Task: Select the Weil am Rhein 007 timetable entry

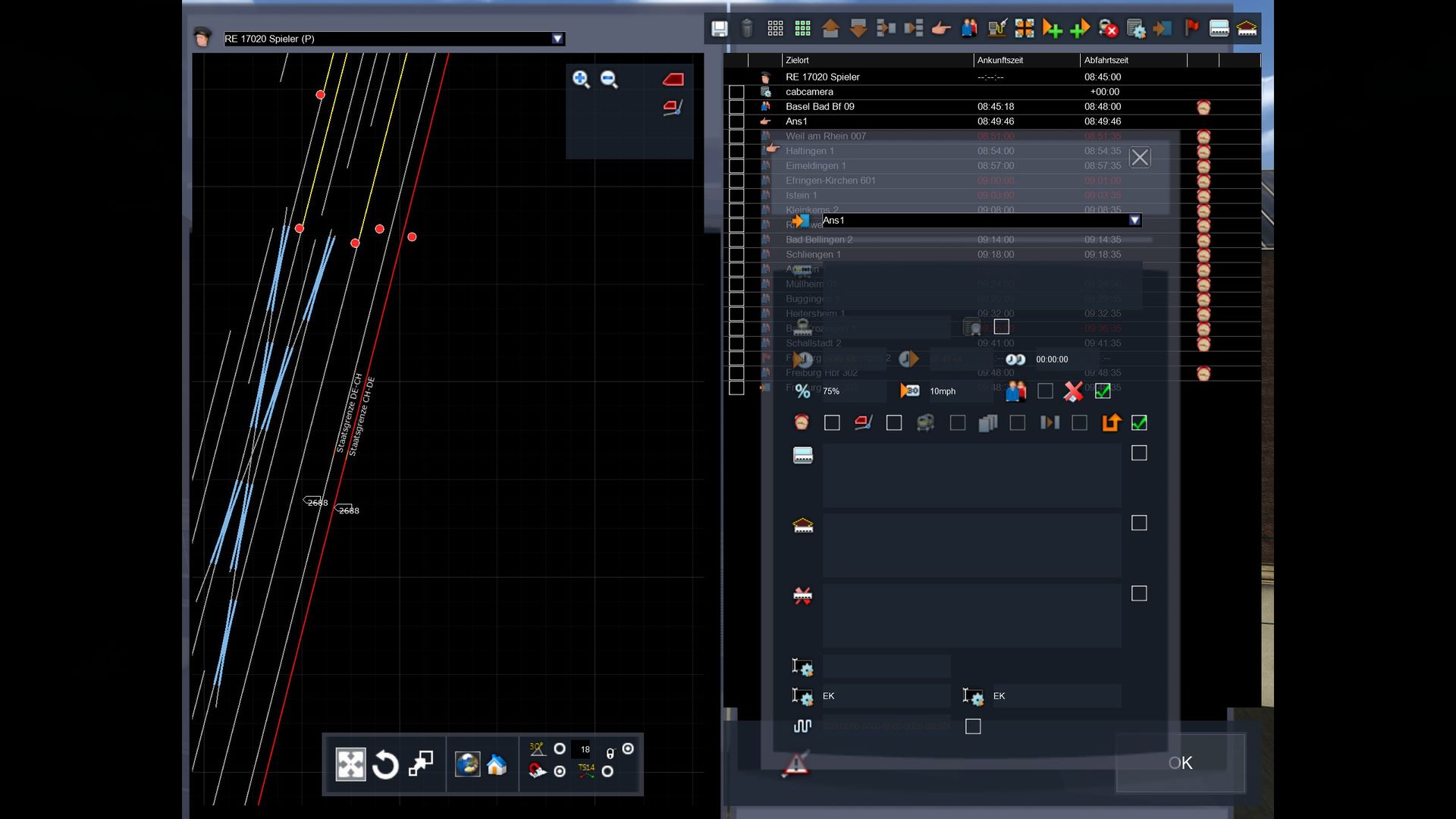Action: coord(825,136)
